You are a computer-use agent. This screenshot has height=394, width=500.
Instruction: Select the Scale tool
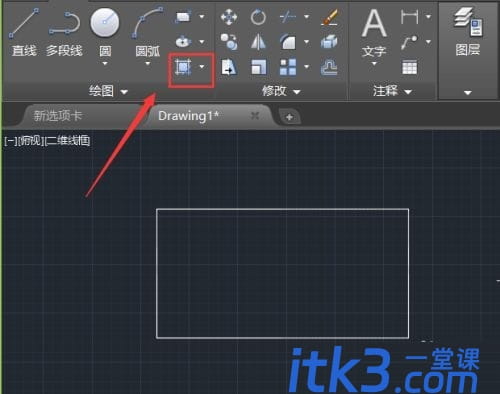(x=258, y=67)
